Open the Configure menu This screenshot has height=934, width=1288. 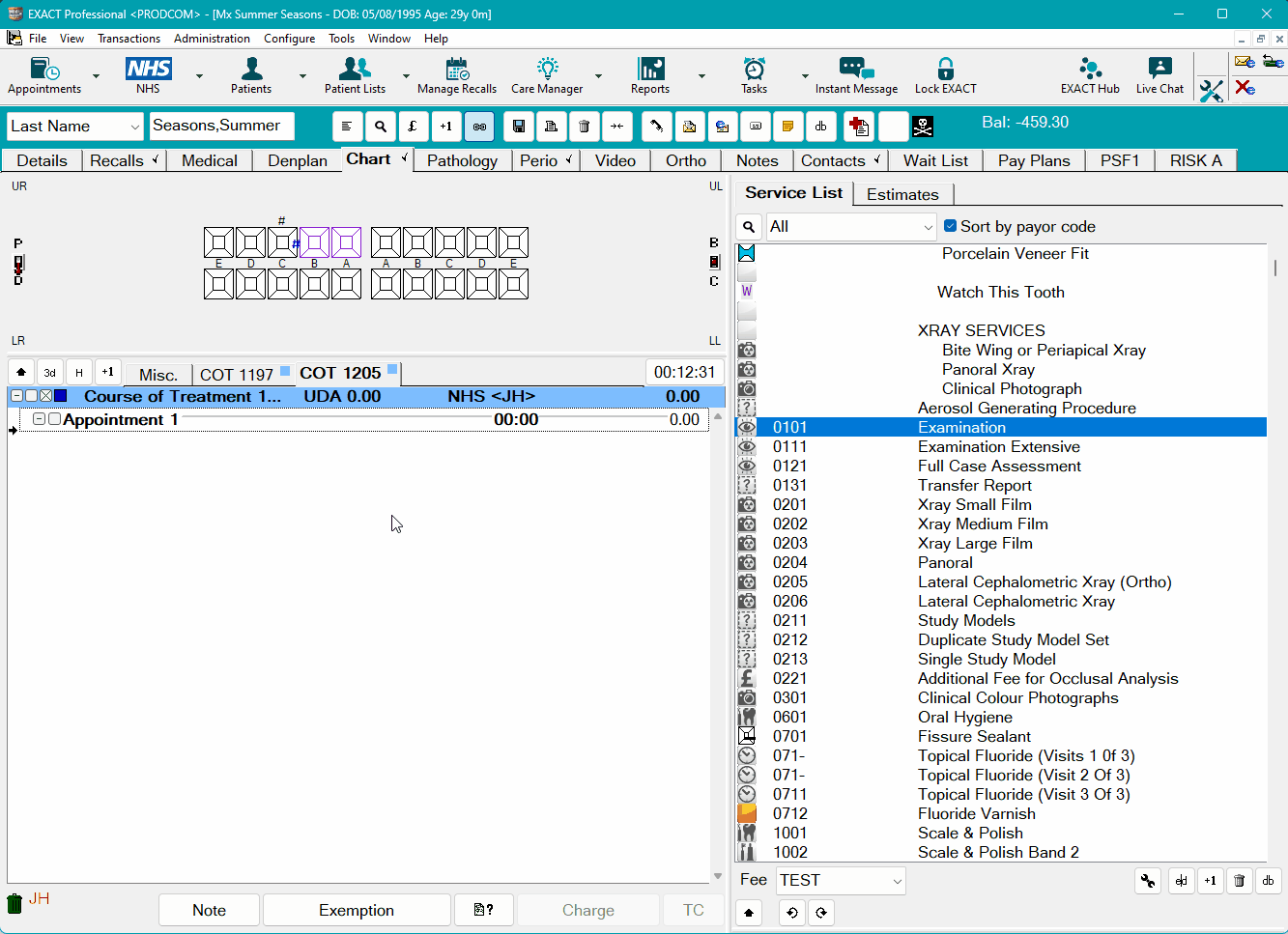coord(289,39)
